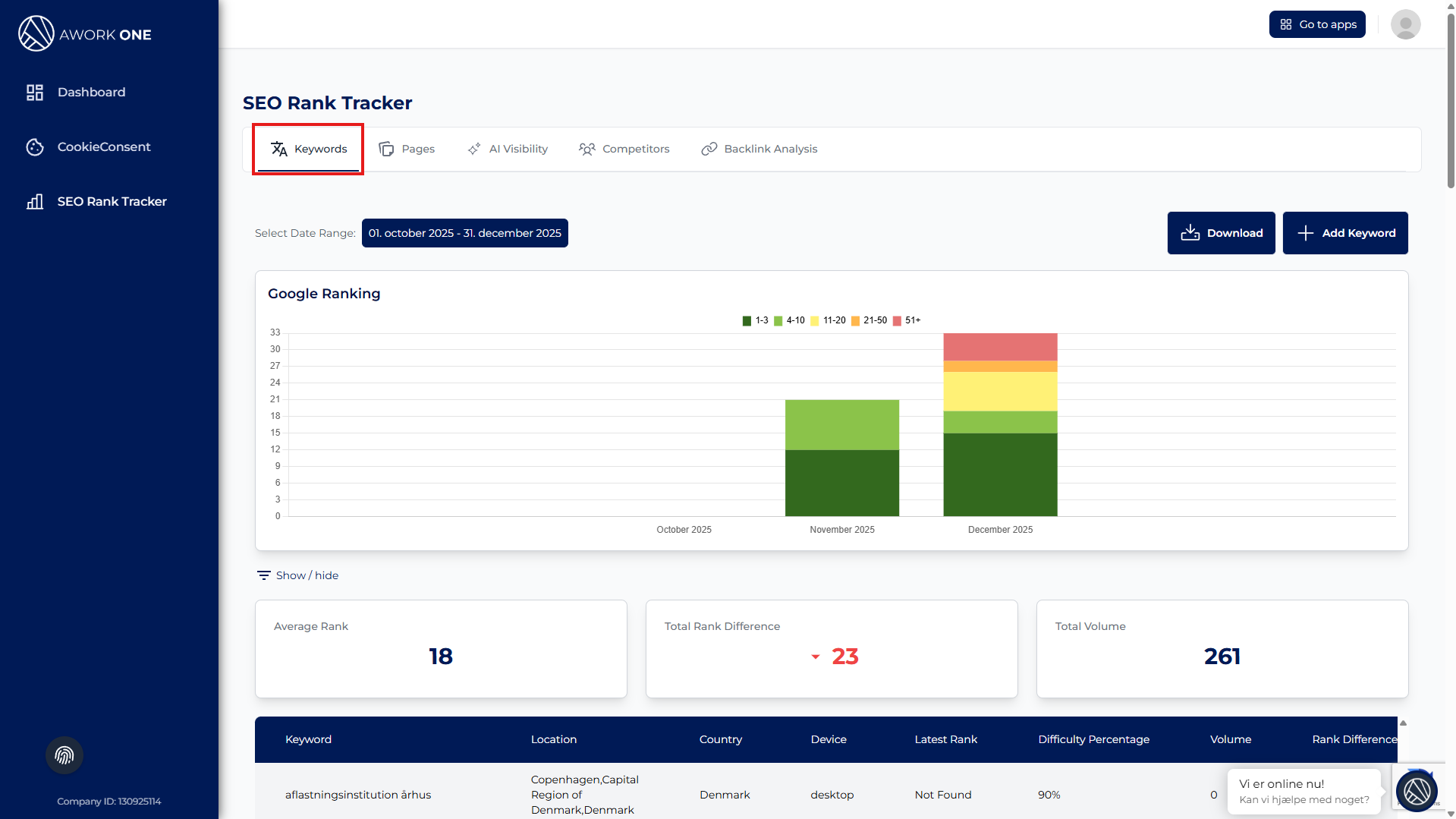Toggle the 1-3 rank legend series

pyautogui.click(x=755, y=320)
